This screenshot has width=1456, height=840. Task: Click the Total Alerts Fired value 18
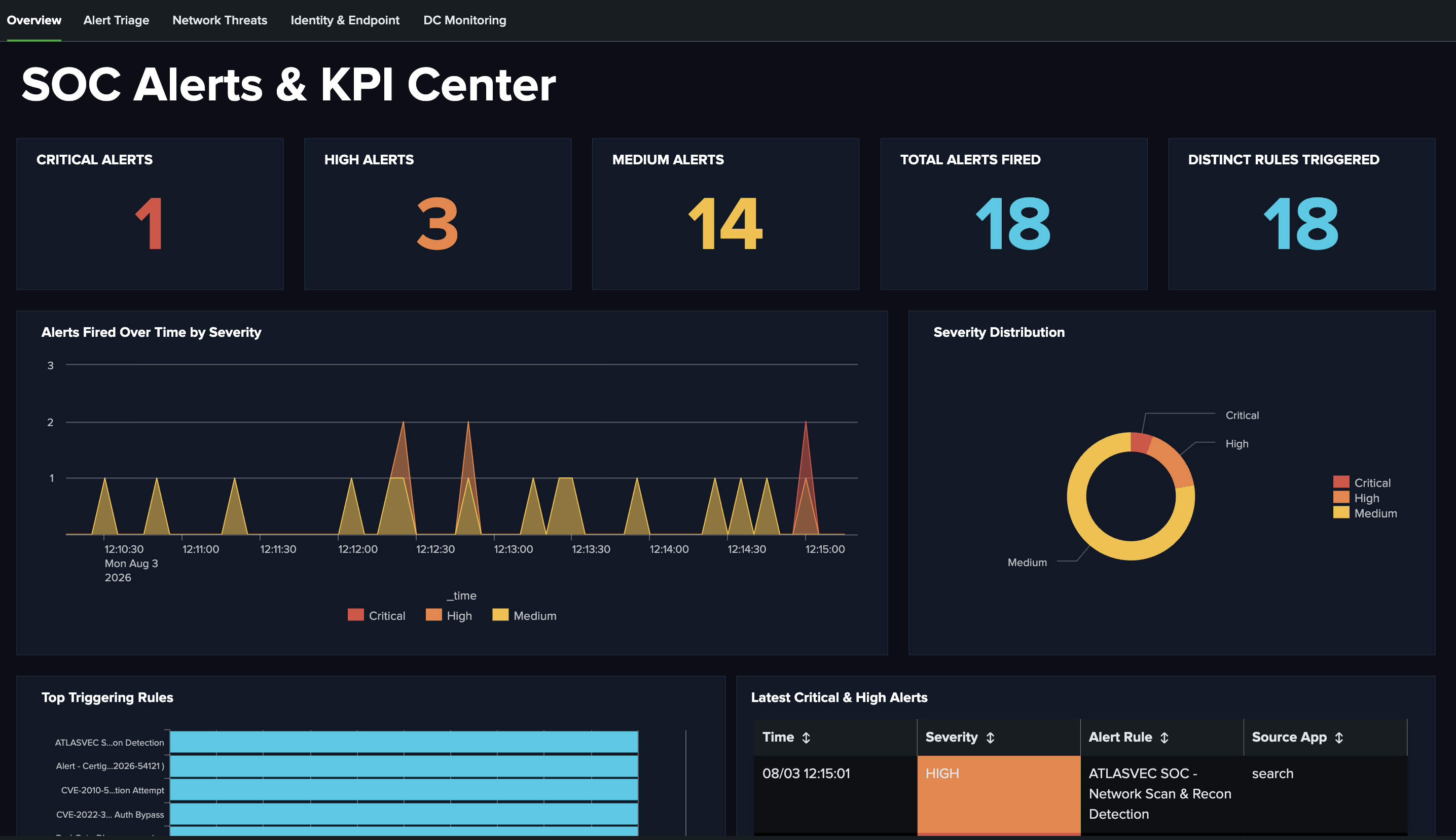click(1013, 223)
